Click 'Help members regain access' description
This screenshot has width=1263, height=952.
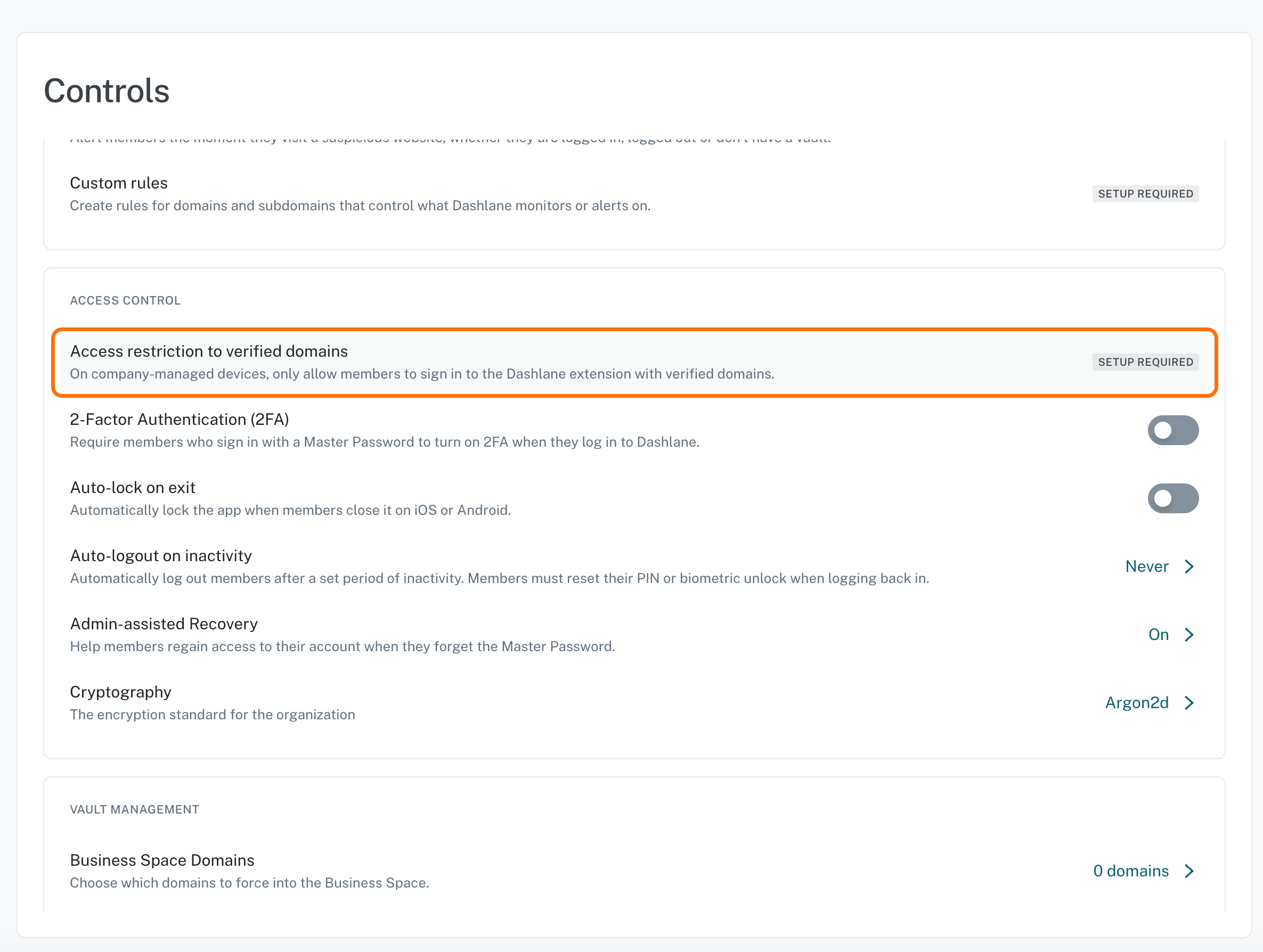point(343,647)
